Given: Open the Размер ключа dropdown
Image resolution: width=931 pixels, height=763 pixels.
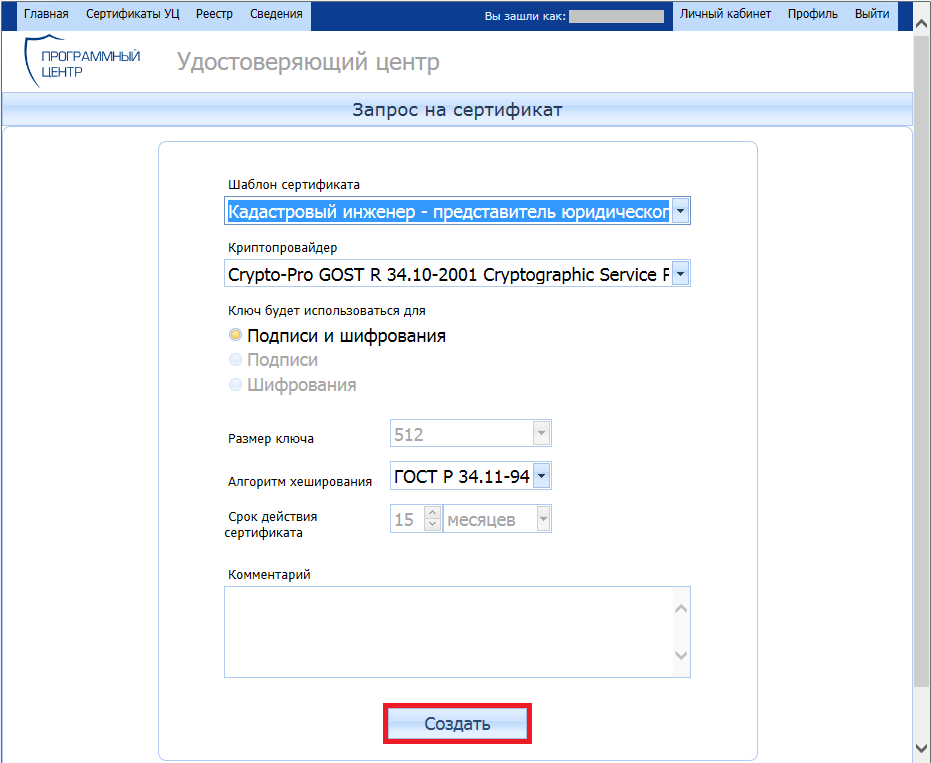Looking at the screenshot, I should (541, 434).
